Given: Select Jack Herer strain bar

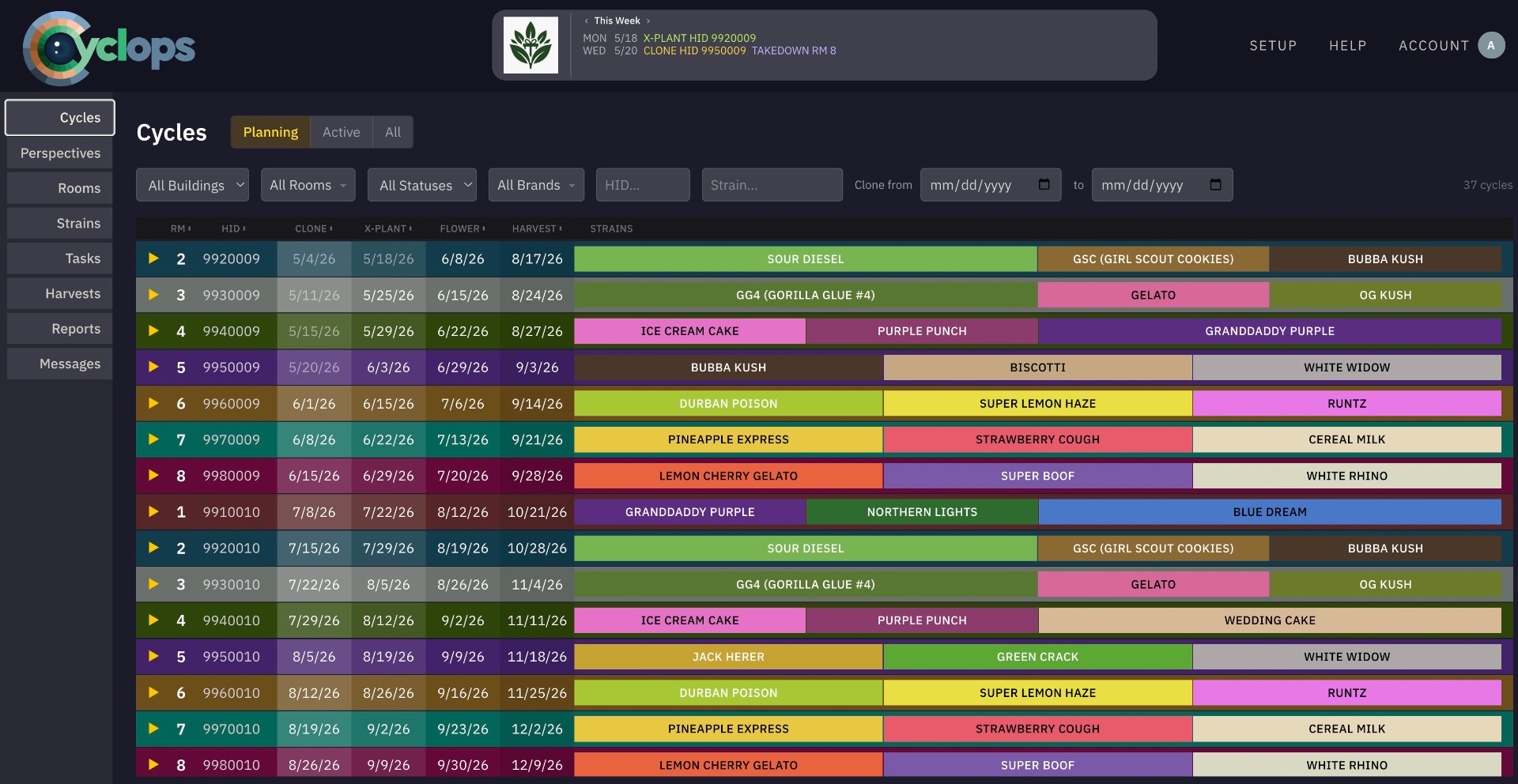Looking at the screenshot, I should (x=728, y=656).
